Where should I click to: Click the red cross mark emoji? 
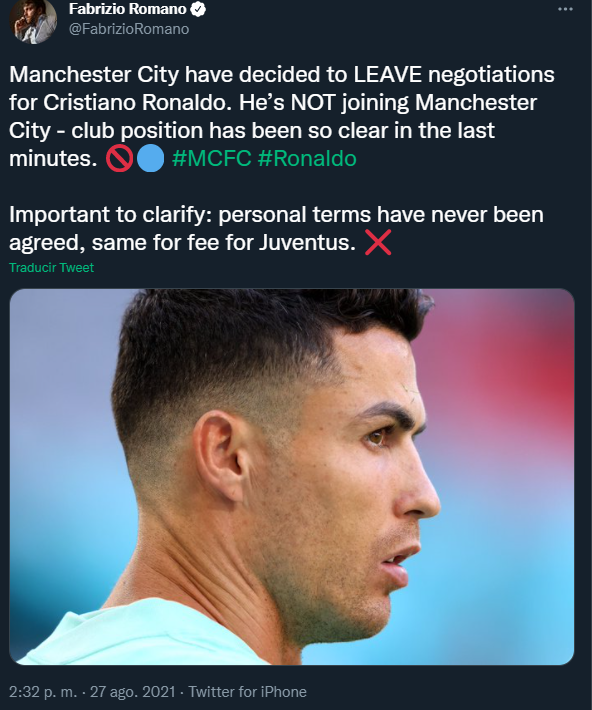pos(378,243)
